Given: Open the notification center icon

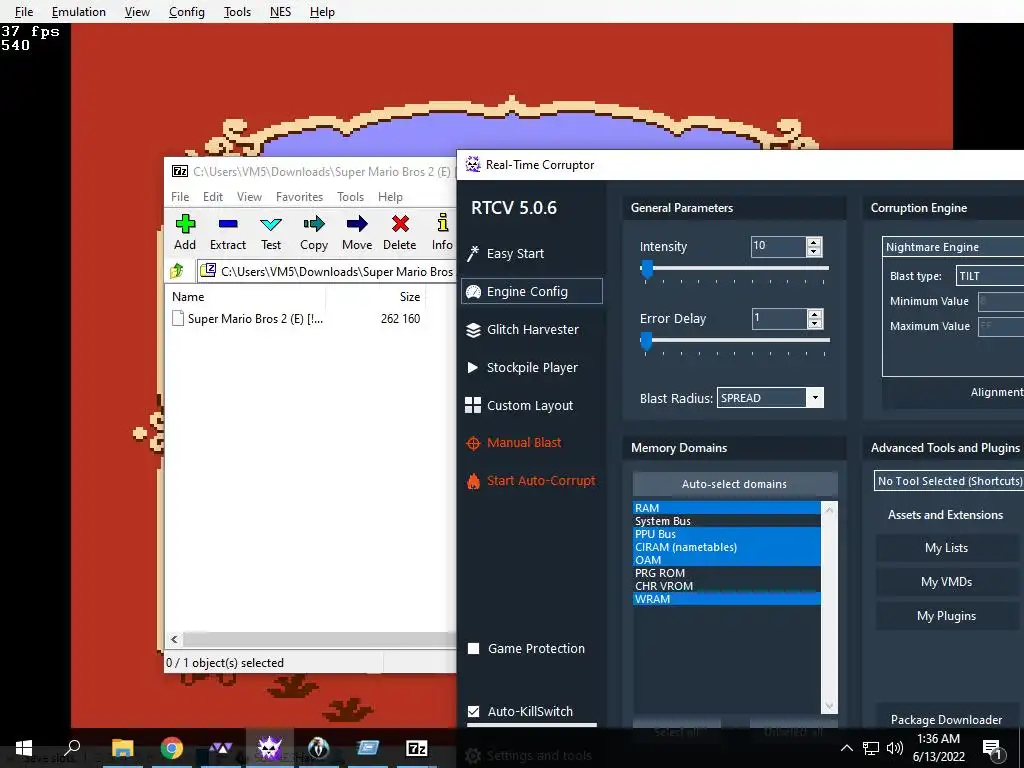Looking at the screenshot, I should [x=991, y=748].
